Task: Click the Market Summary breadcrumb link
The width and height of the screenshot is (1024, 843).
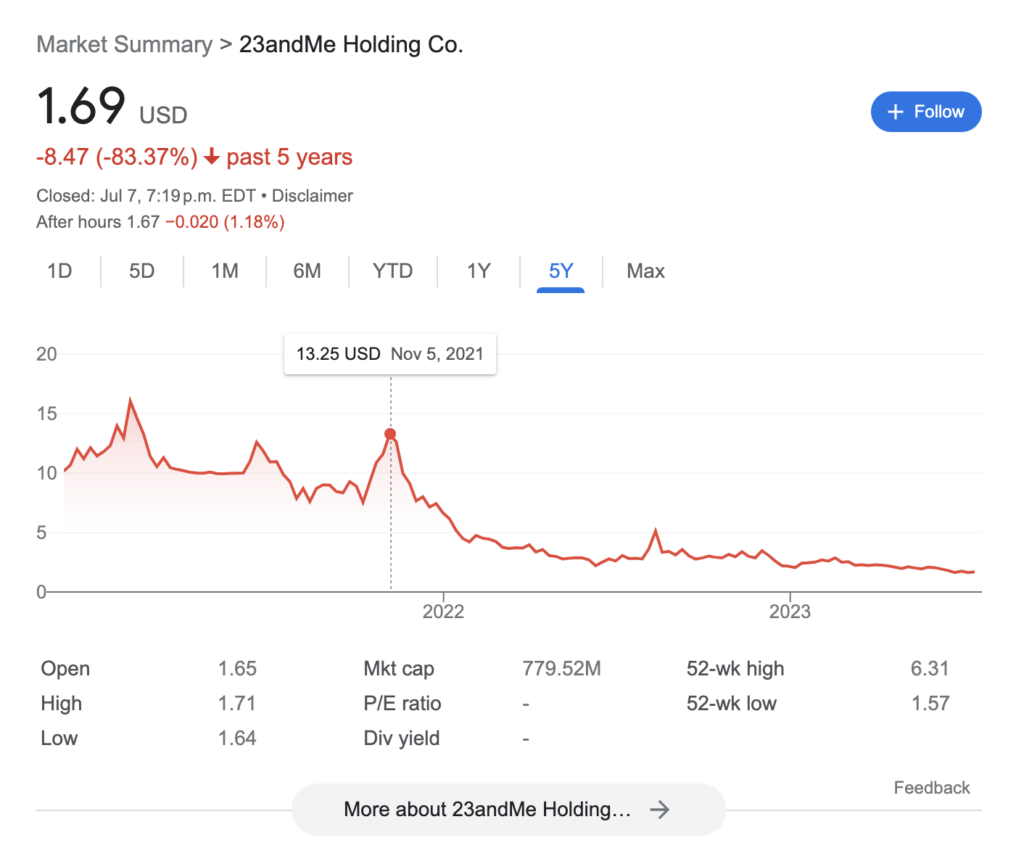Action: (x=124, y=44)
